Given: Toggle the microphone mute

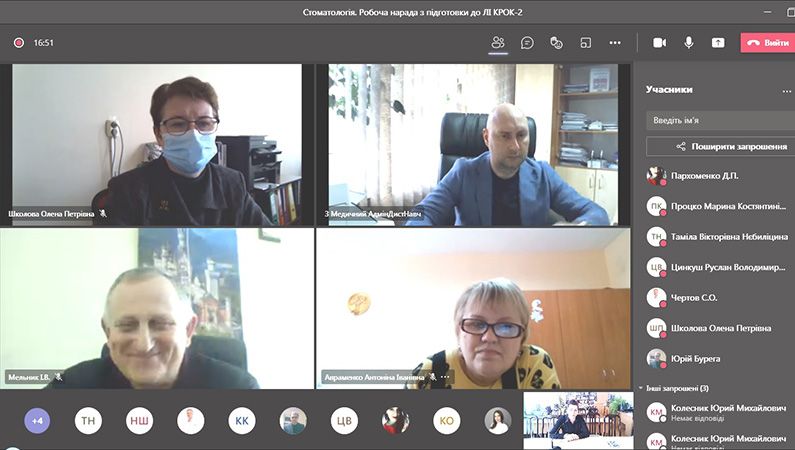Looking at the screenshot, I should pyautogui.click(x=689, y=43).
